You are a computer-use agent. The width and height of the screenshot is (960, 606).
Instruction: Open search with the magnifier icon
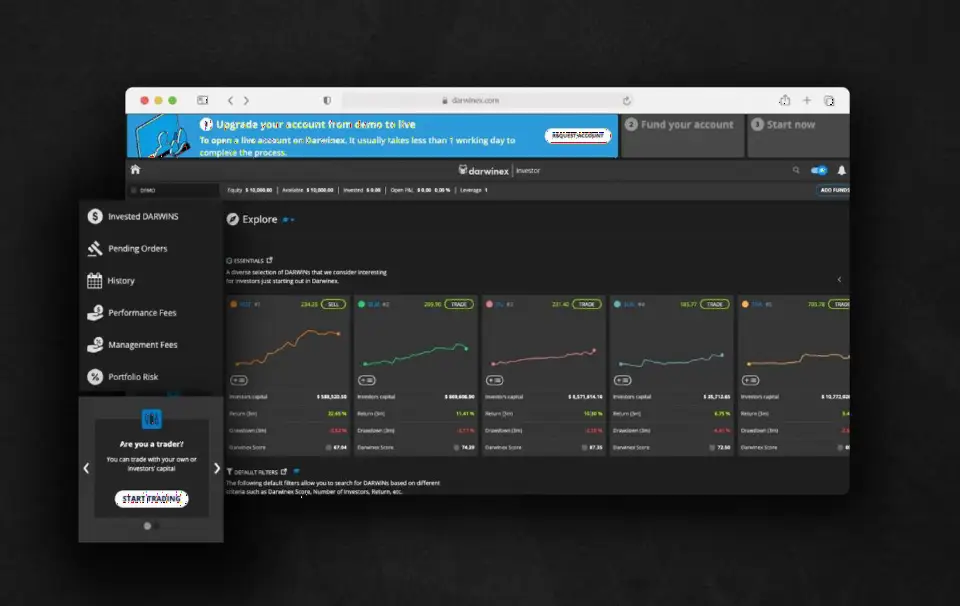[x=796, y=170]
